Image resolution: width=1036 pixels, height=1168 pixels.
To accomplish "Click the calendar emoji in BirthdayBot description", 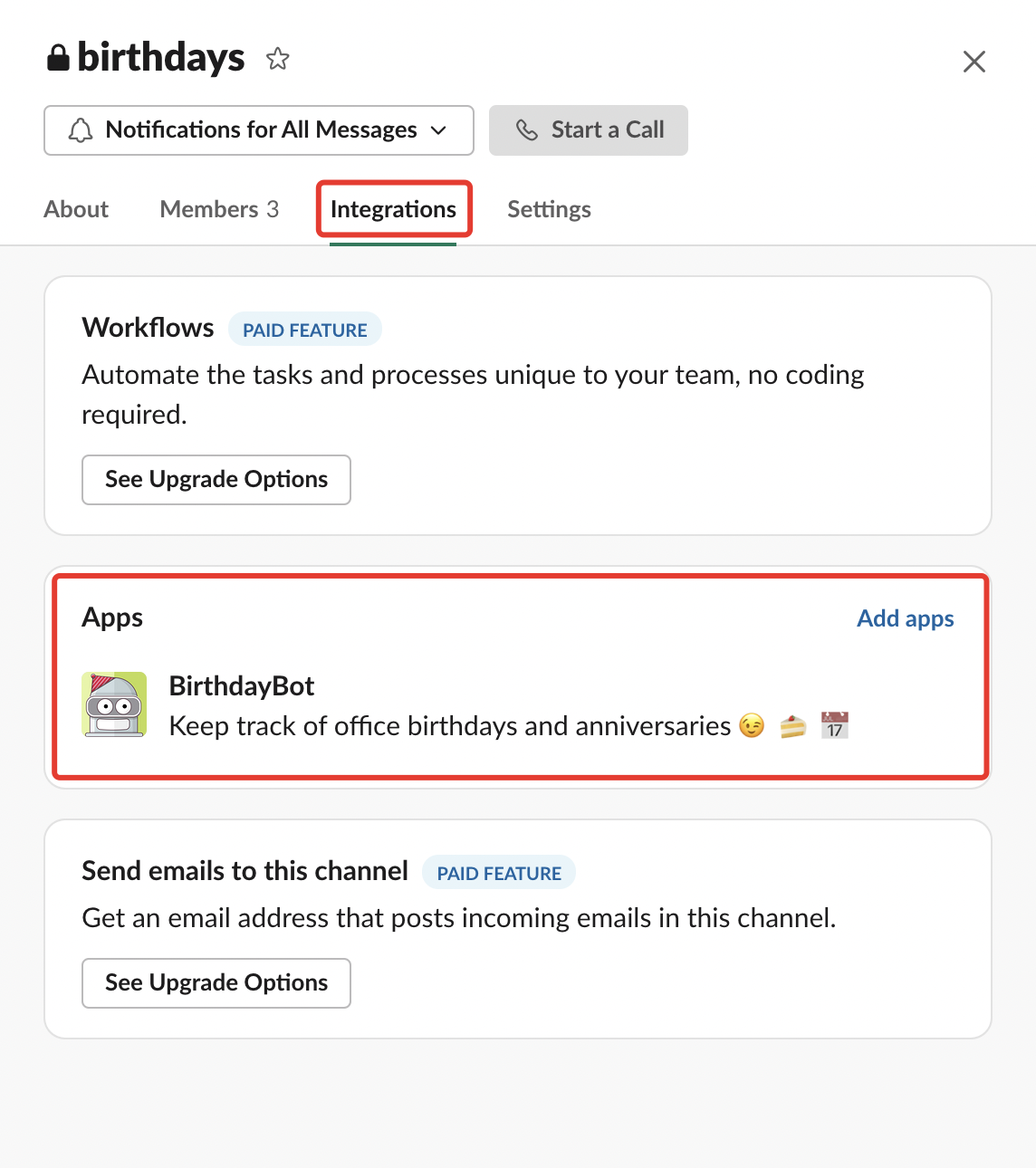I will point(834,726).
